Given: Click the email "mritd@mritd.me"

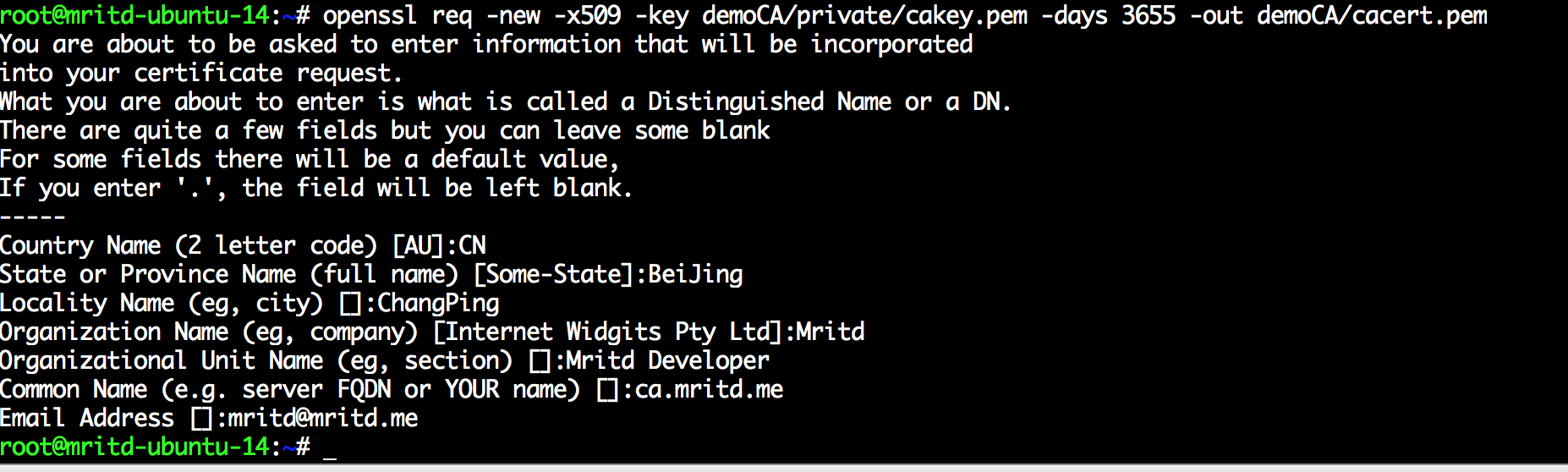Looking at the screenshot, I should 323,418.
